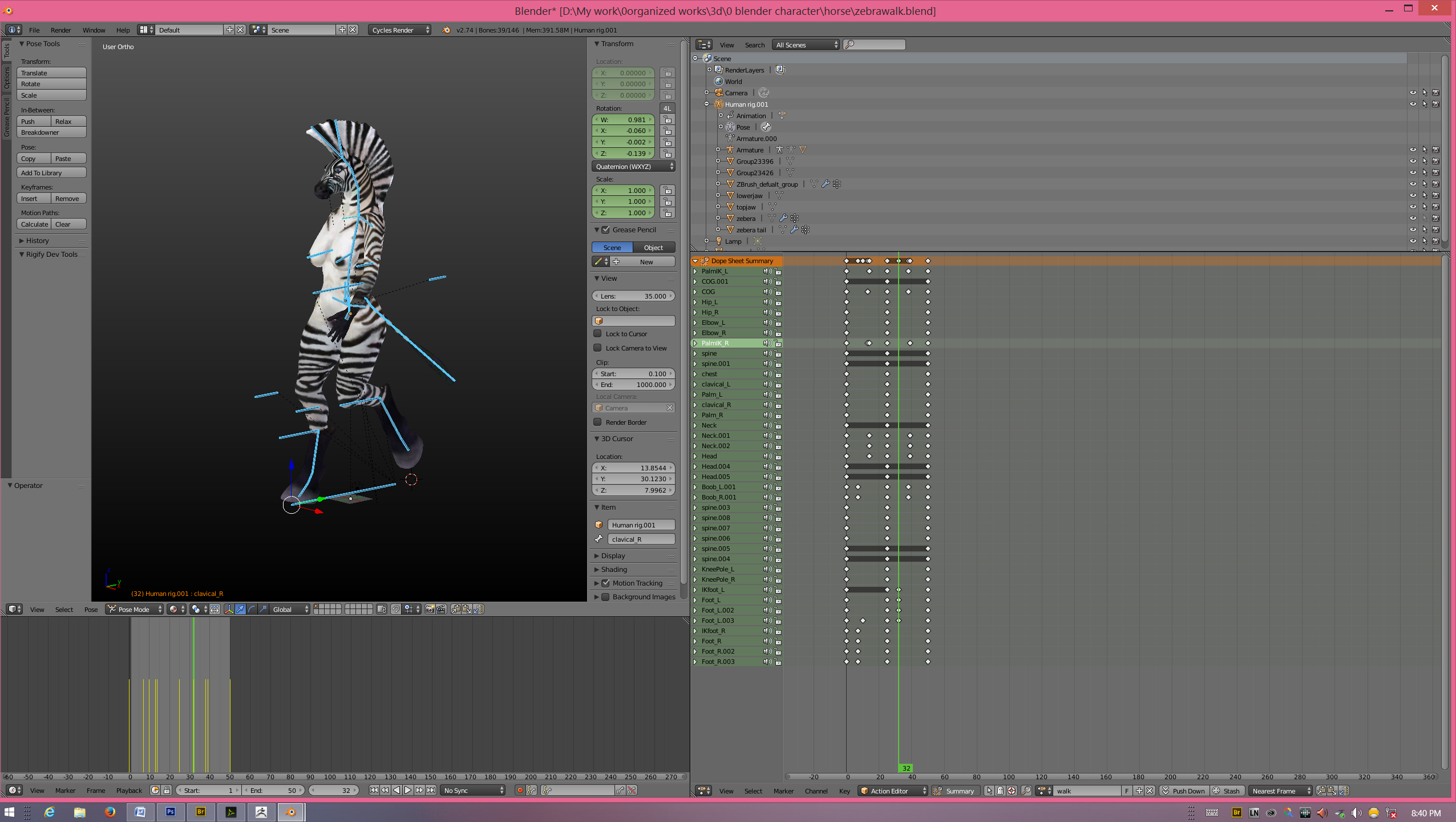The image size is (1456, 822).
Task: Click the render image camera icon in the 3D view header
Action: coord(430,609)
